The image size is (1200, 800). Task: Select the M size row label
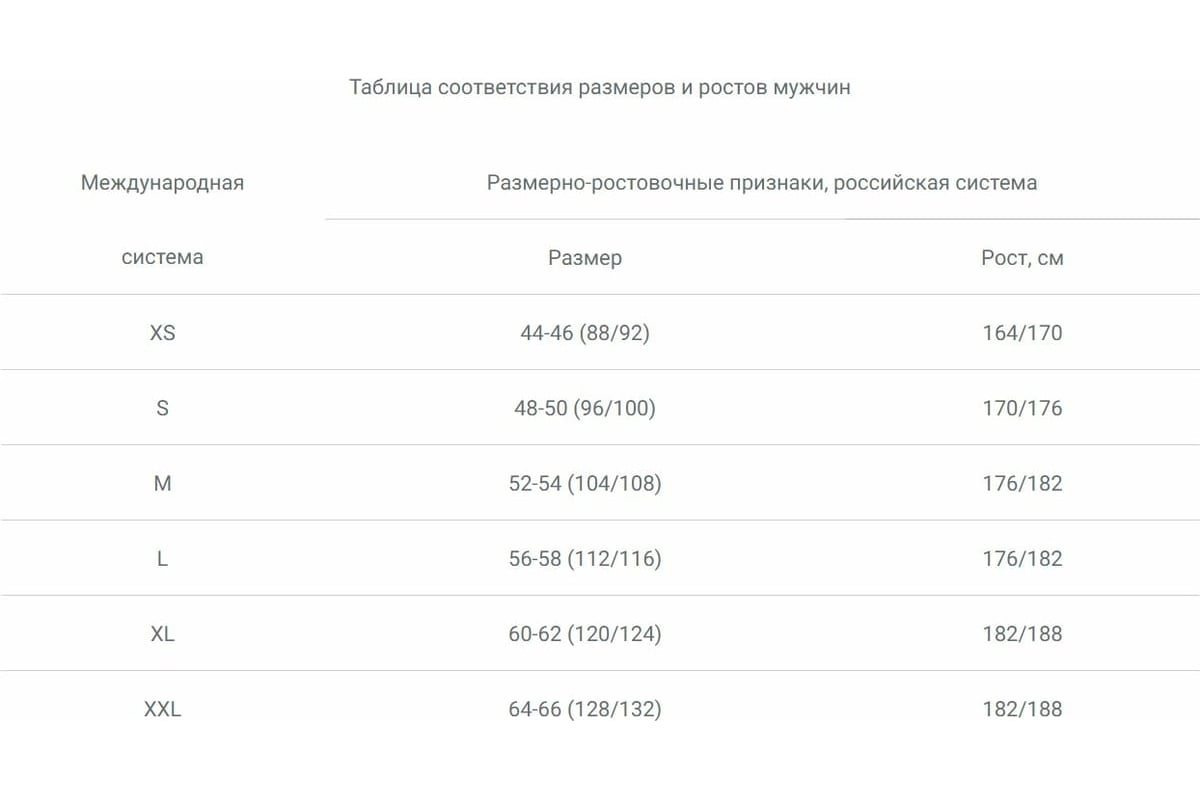pos(162,483)
